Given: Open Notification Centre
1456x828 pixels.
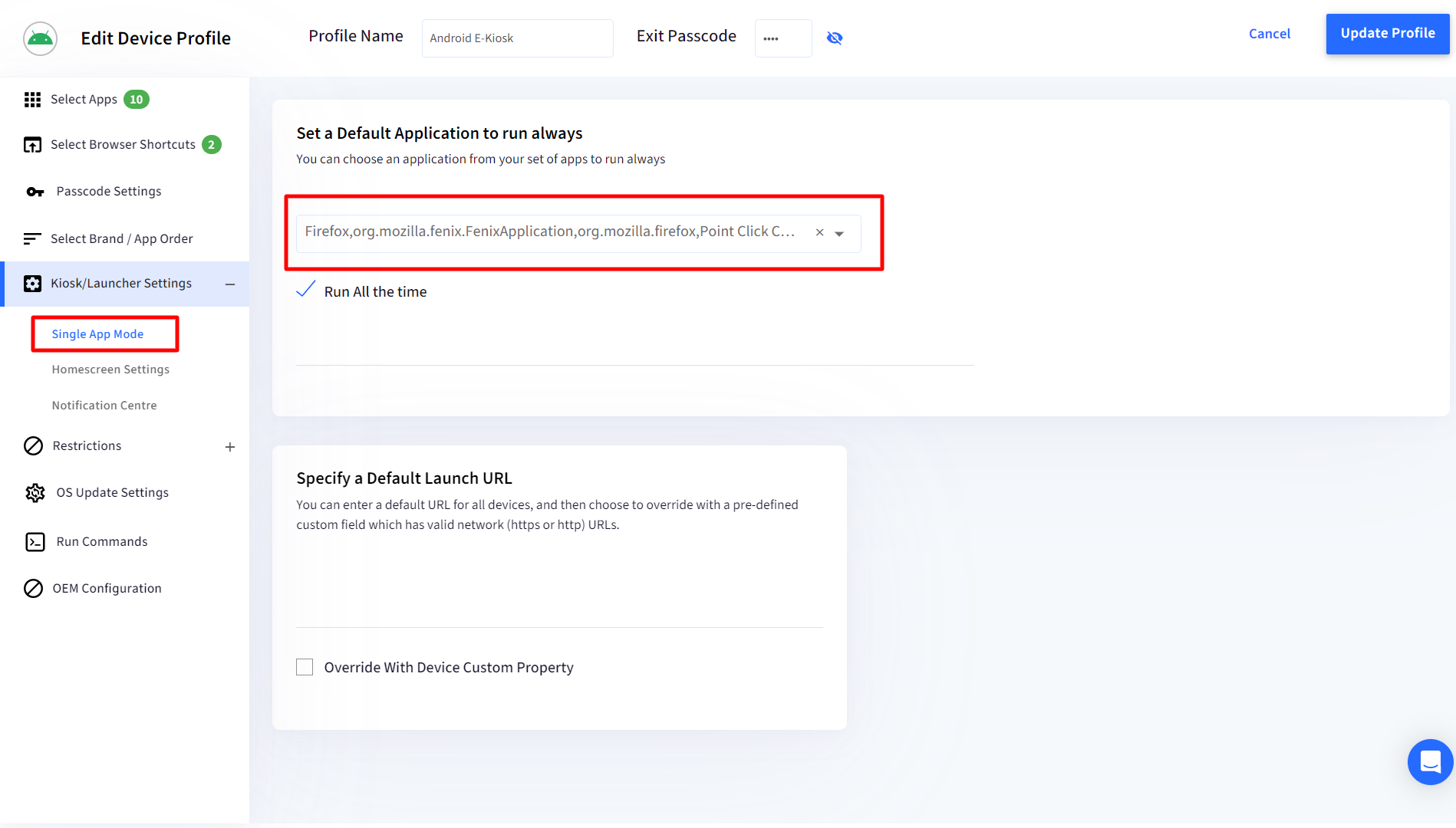Looking at the screenshot, I should point(104,406).
